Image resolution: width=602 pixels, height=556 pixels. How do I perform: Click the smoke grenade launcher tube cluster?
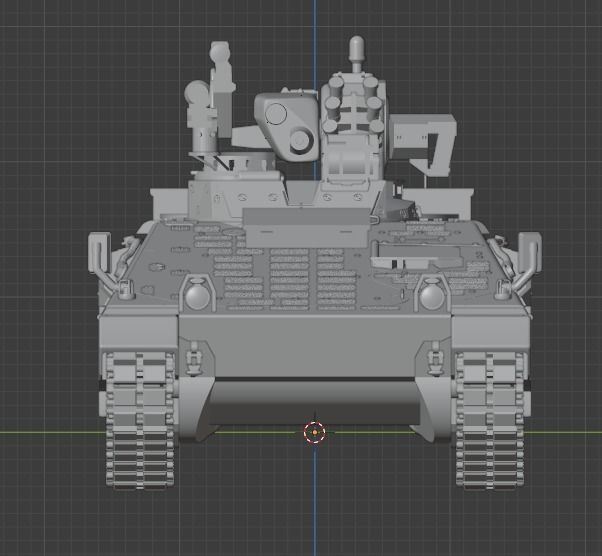353,105
